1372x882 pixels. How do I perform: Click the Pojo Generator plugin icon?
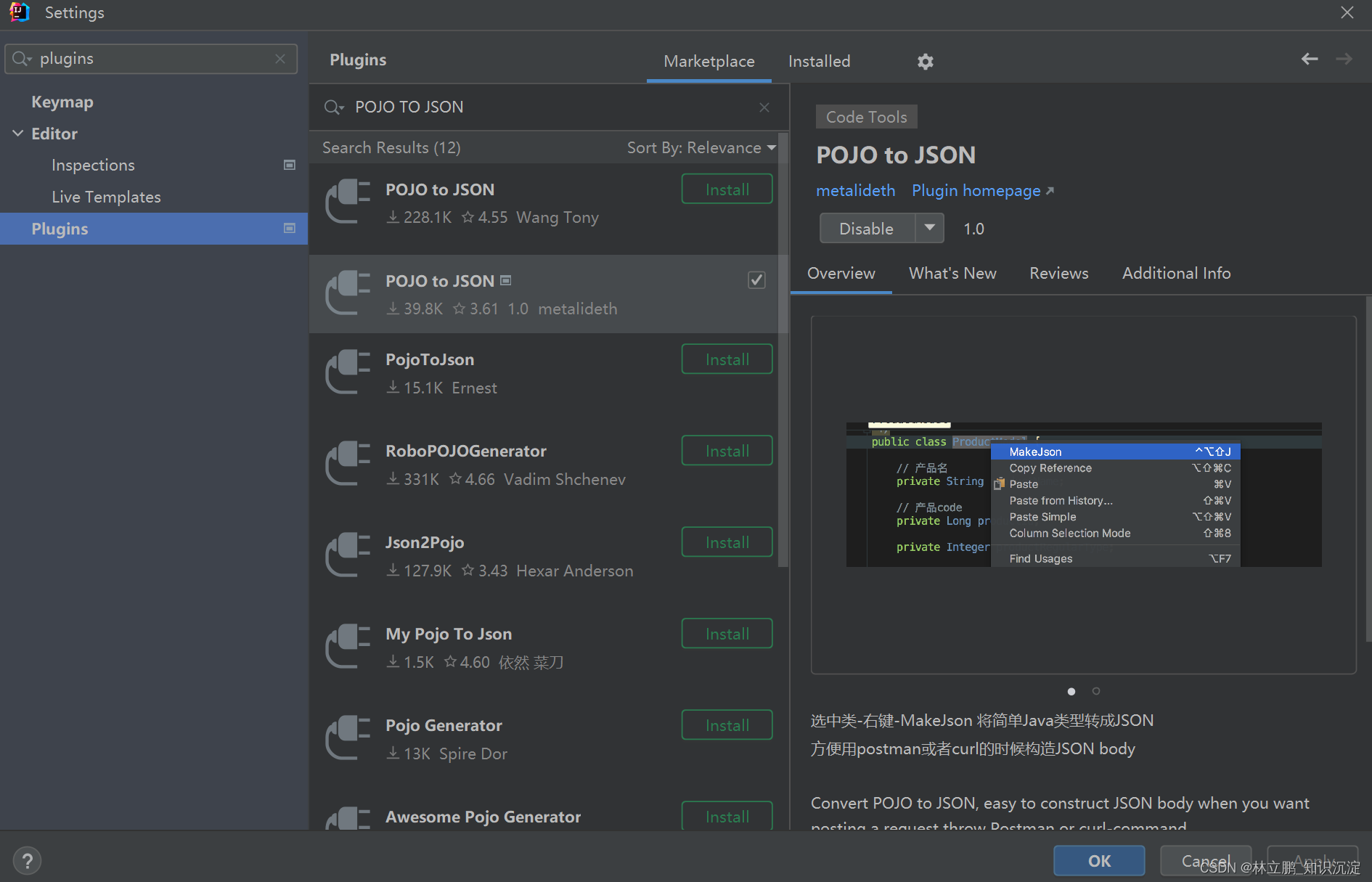coord(348,738)
